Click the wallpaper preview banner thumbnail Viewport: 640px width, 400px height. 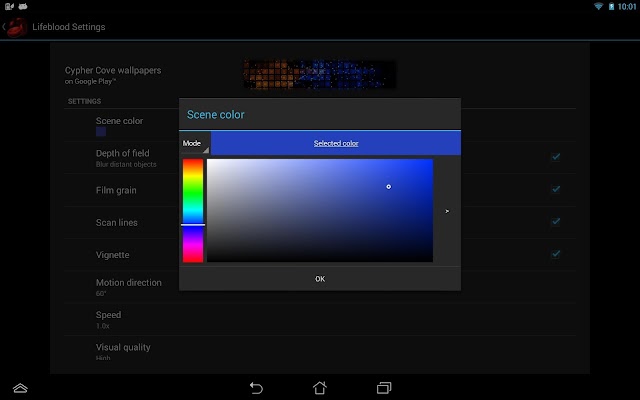pyautogui.click(x=320, y=74)
